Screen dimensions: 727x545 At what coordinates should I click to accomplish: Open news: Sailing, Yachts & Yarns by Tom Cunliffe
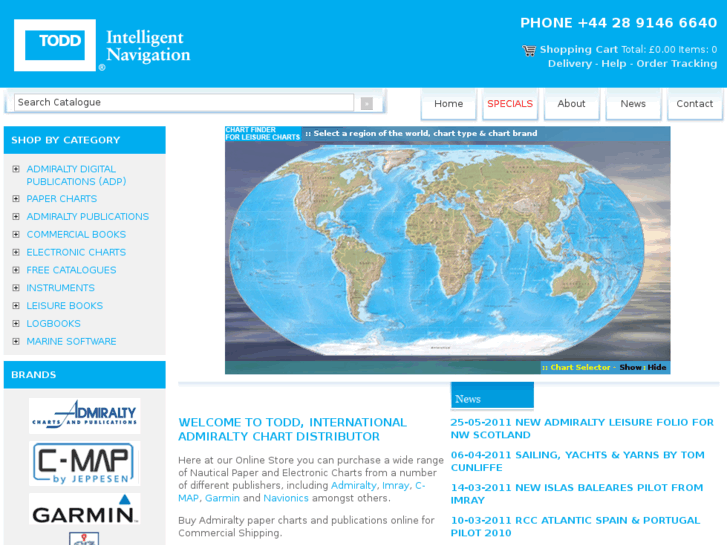[x=577, y=461]
